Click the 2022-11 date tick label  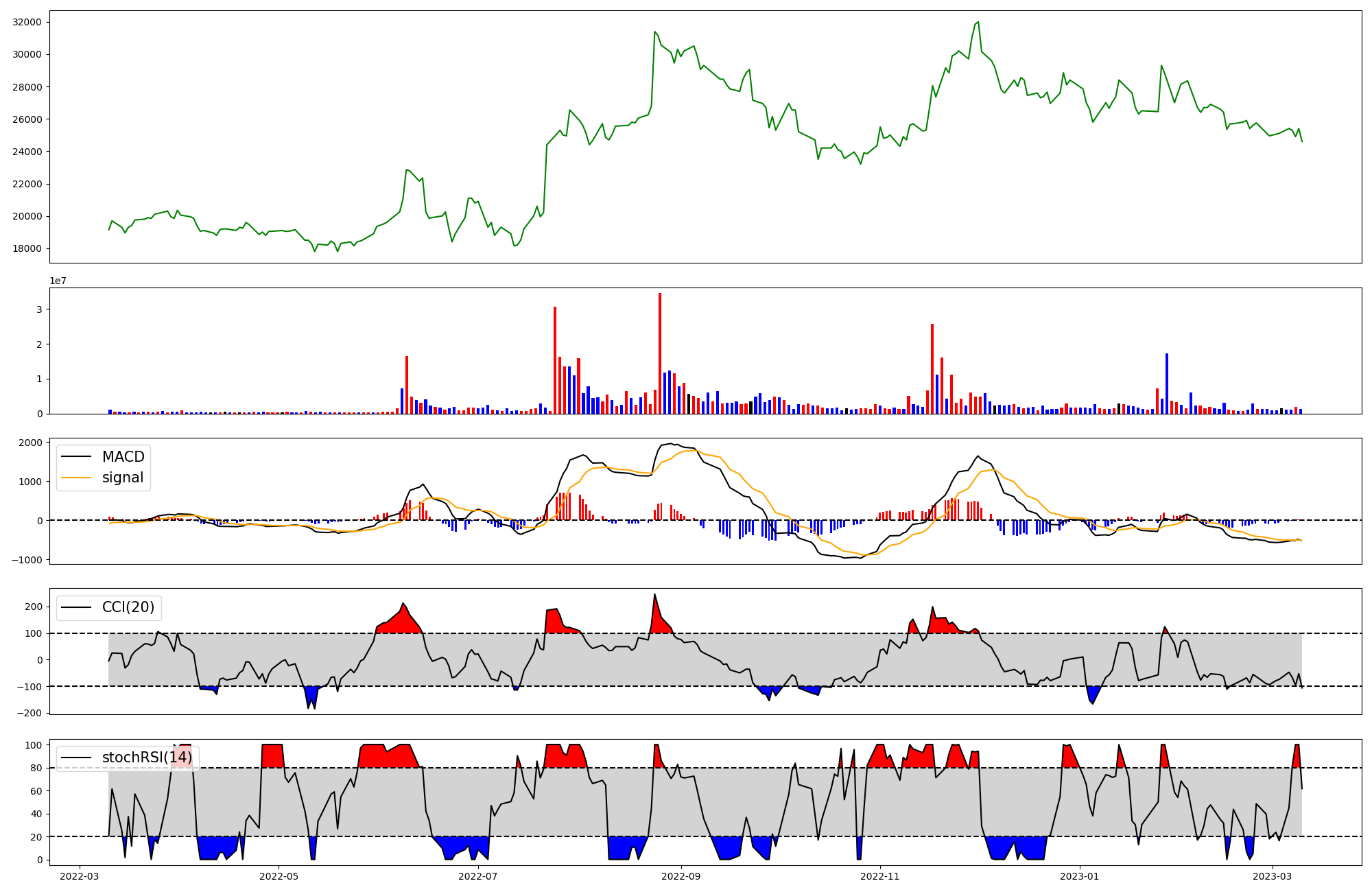tap(879, 876)
